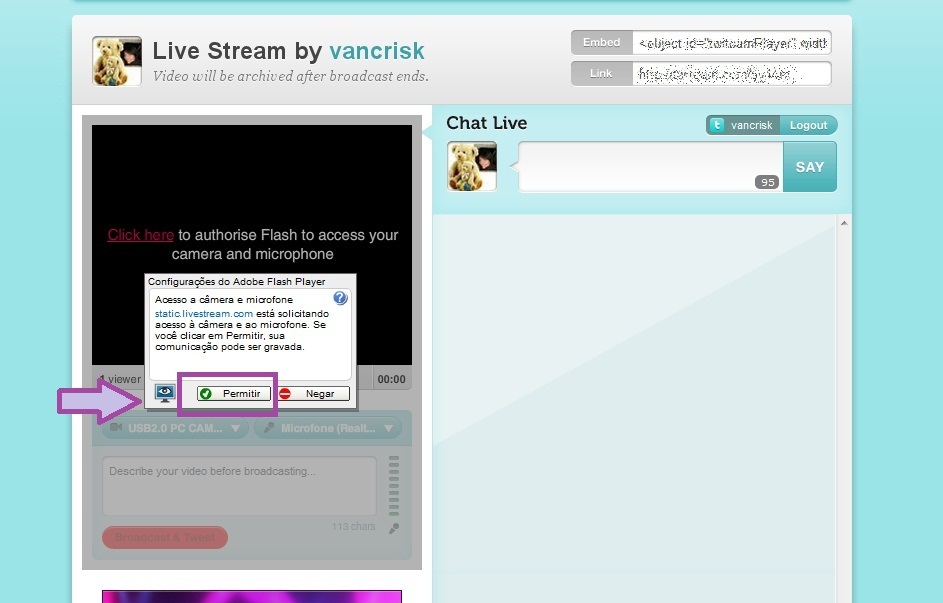Click the chat scrollbar up arrow
943x603 pixels.
[x=844, y=223]
